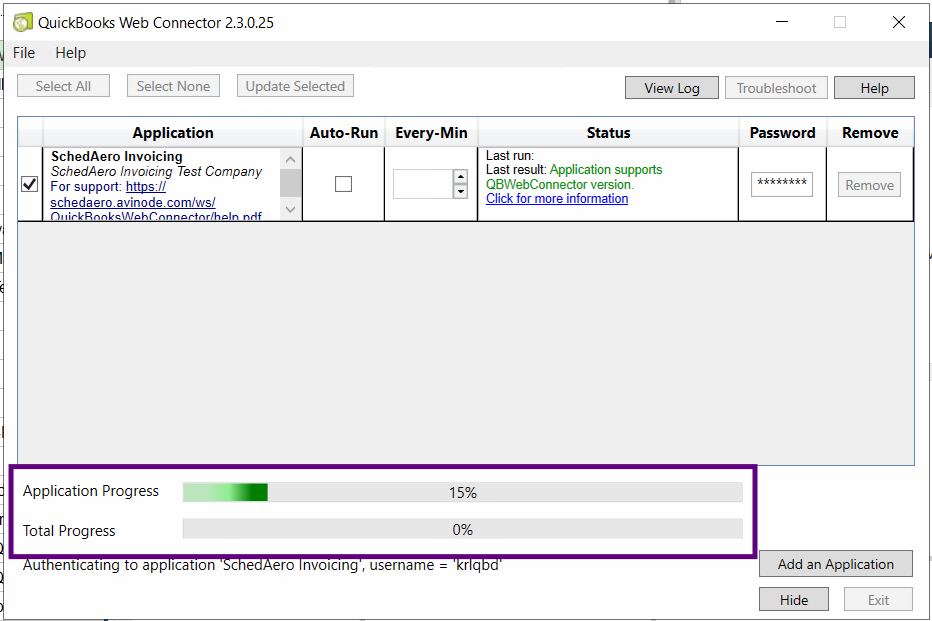Click the Add an Application button
The image size is (932, 621).
point(836,564)
